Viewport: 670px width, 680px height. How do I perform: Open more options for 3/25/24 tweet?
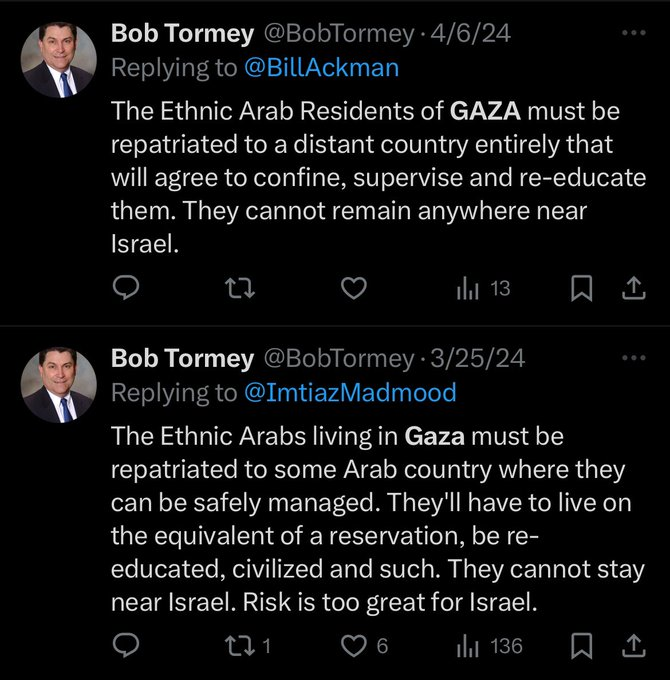pyautogui.click(x=634, y=357)
